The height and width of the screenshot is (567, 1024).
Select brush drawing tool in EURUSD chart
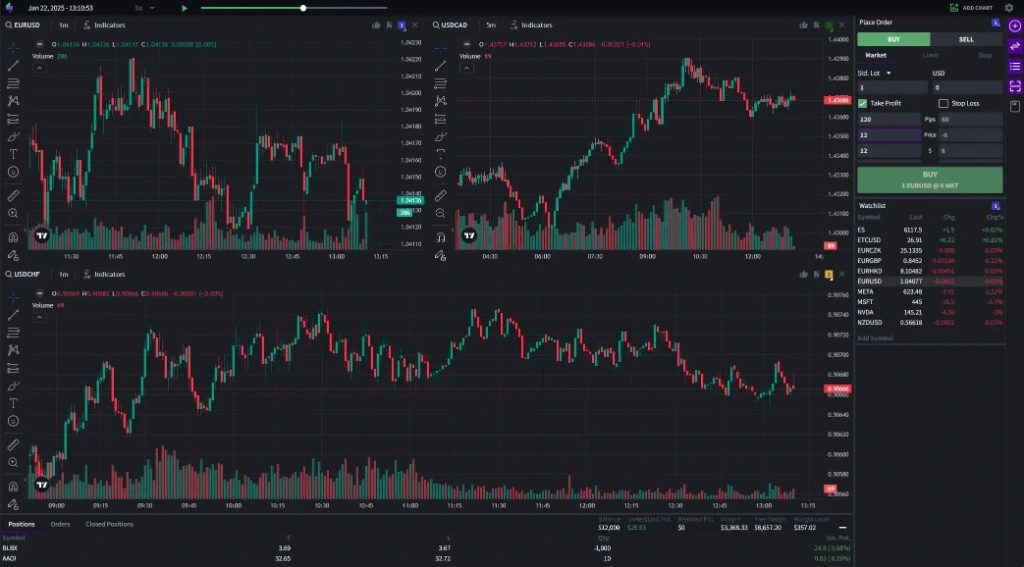[x=13, y=137]
